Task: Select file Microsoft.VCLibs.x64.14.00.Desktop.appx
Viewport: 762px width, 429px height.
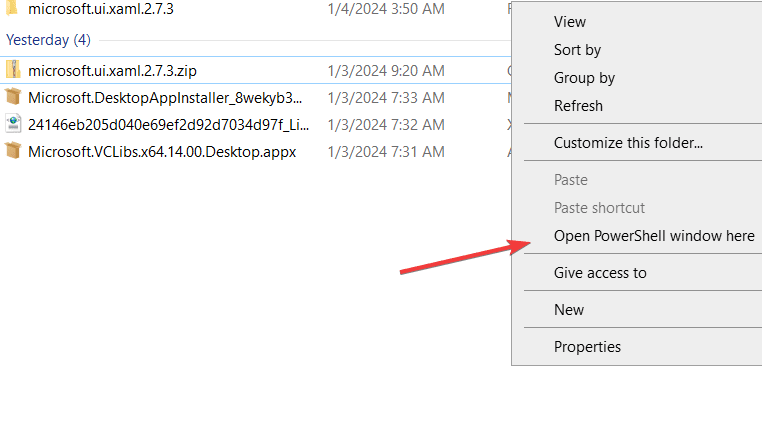Action: coord(162,152)
